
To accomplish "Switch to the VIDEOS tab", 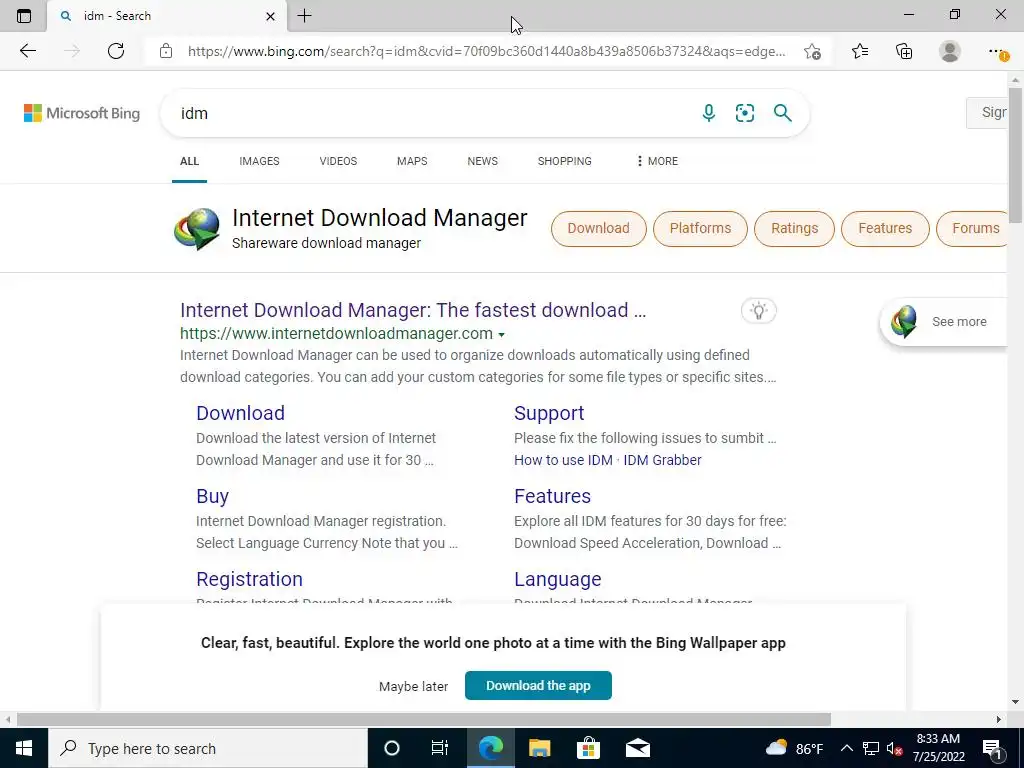I will [338, 161].
